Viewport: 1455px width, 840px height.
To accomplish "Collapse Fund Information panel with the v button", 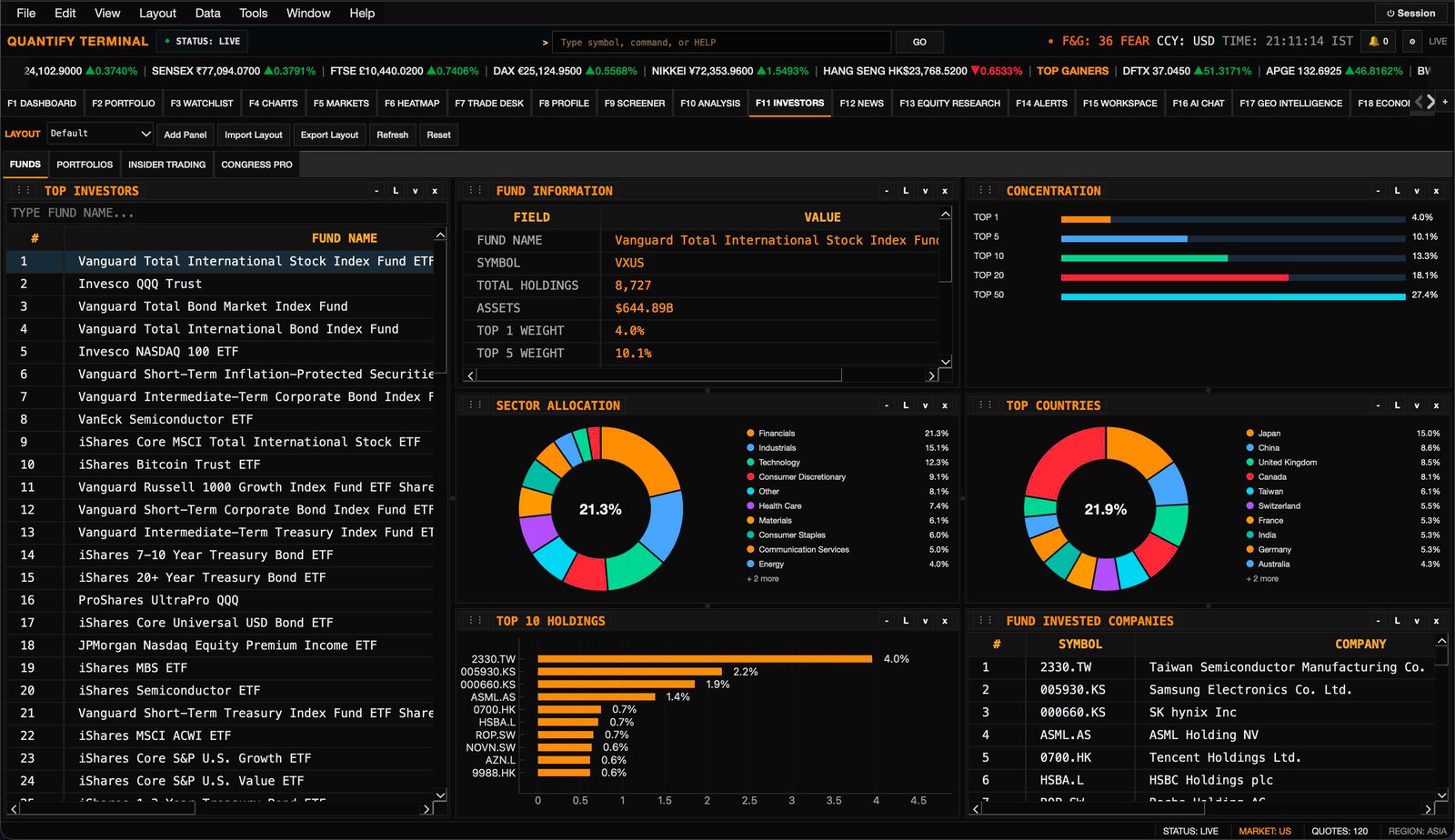I will click(x=926, y=191).
